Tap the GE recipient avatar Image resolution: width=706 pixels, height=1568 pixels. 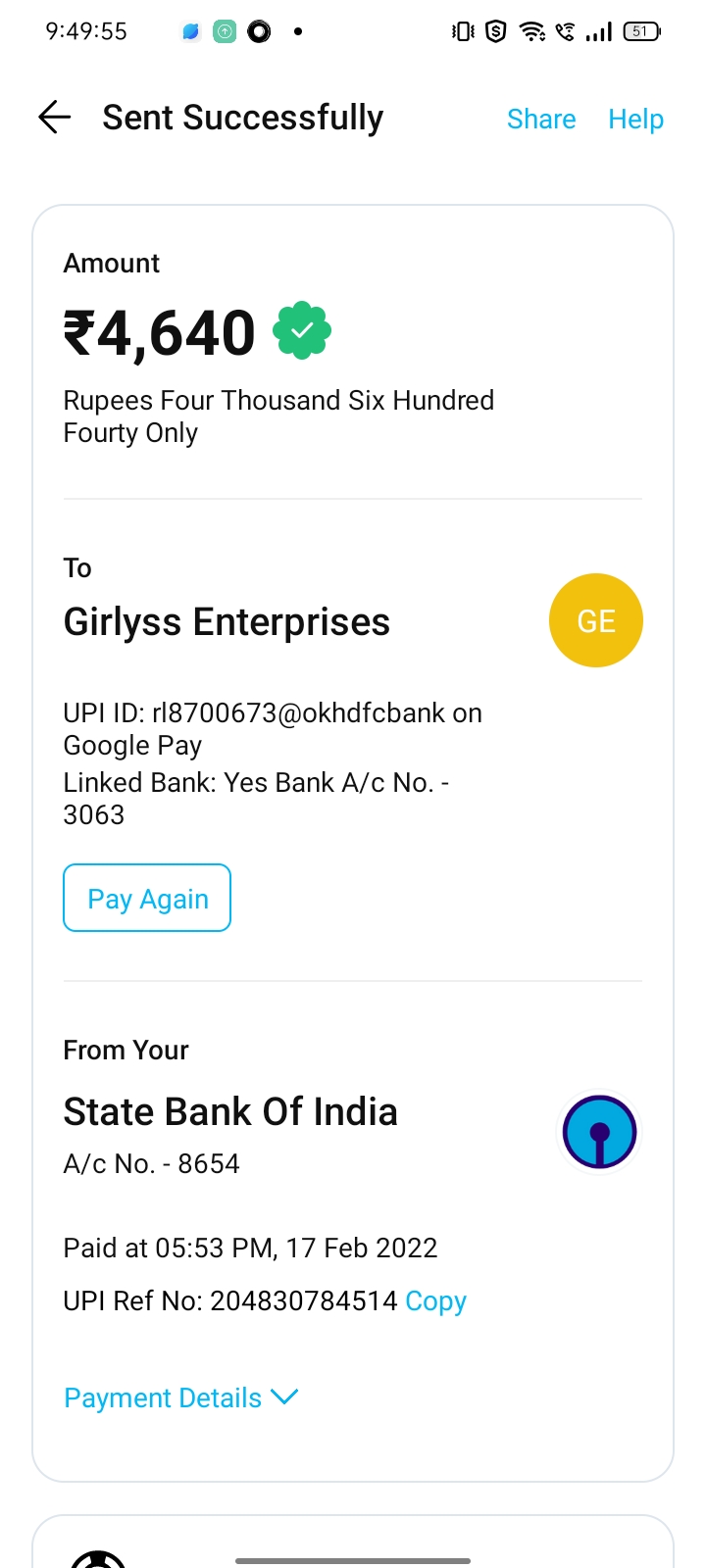pos(595,620)
